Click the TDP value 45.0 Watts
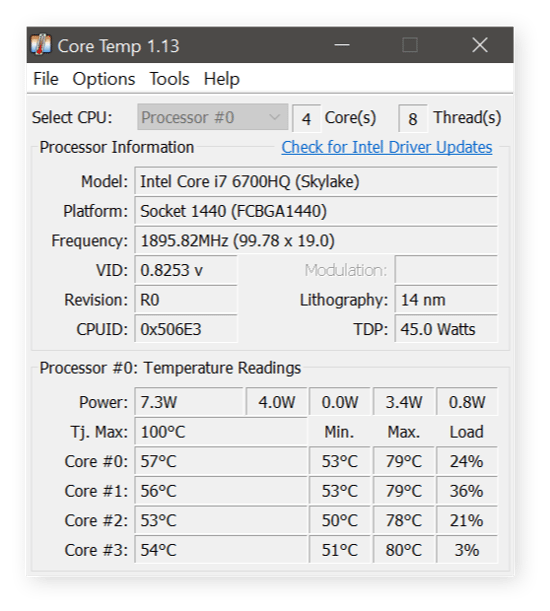This screenshot has width=550, height=611. pos(446,329)
